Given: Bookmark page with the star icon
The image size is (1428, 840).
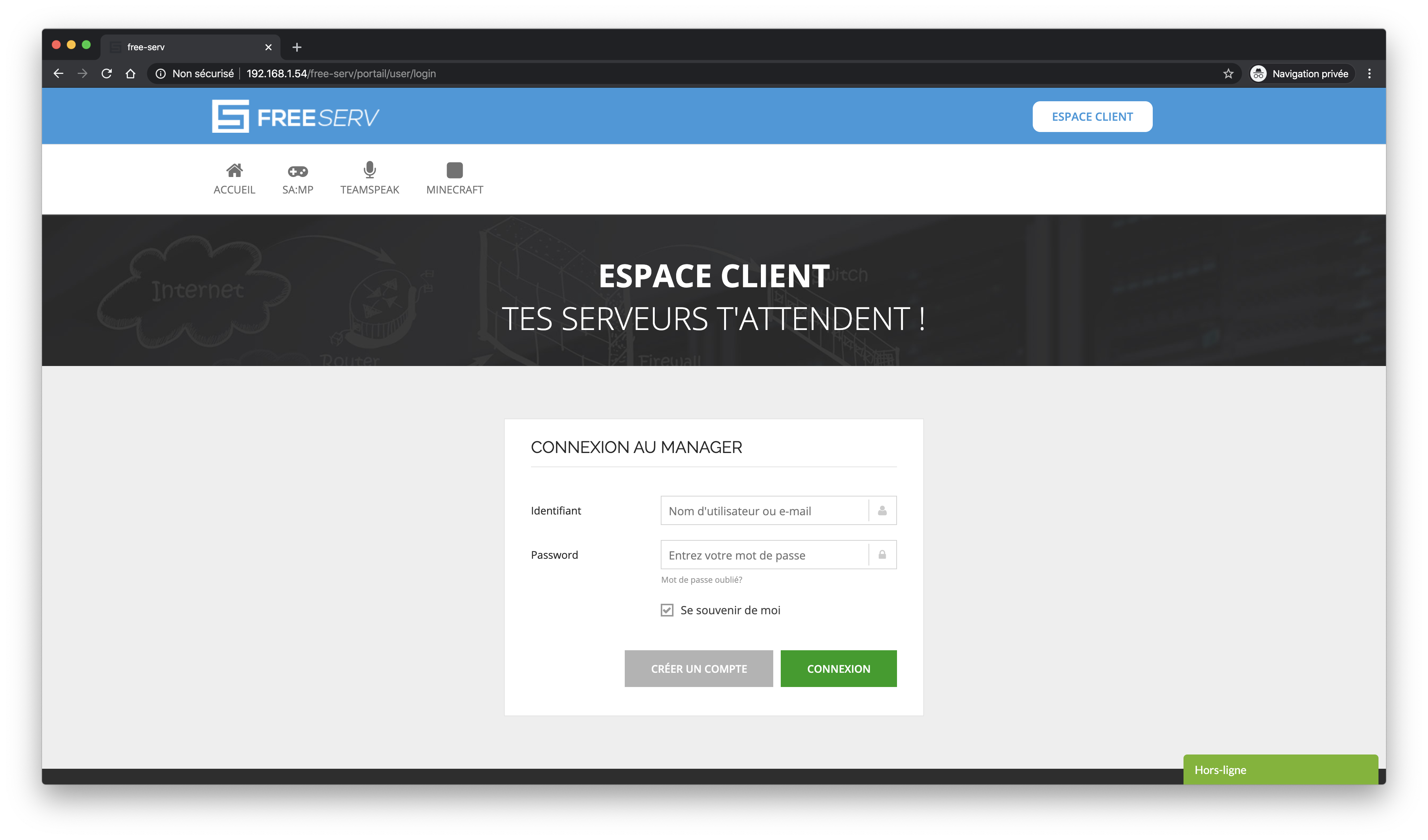Looking at the screenshot, I should tap(1228, 73).
